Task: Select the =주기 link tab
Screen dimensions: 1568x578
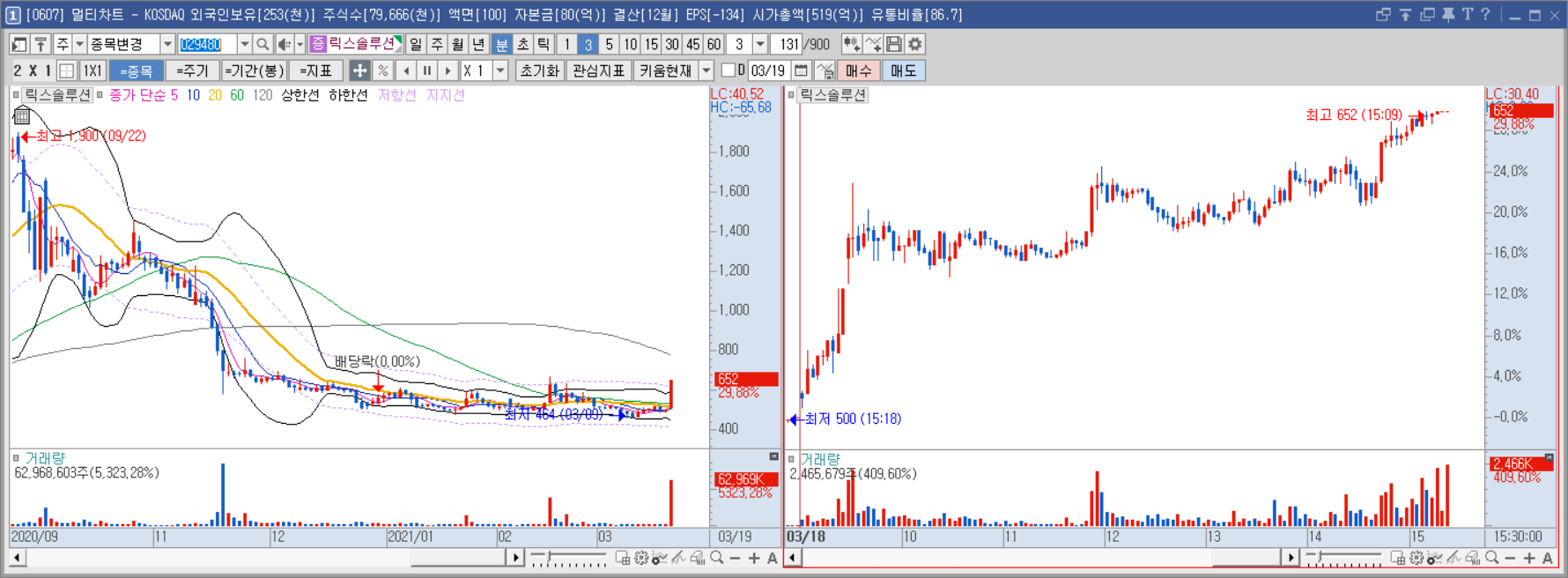Action: pos(192,70)
